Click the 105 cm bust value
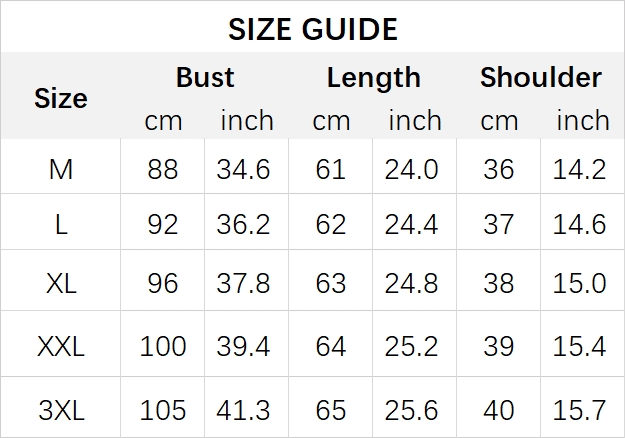 coord(163,410)
